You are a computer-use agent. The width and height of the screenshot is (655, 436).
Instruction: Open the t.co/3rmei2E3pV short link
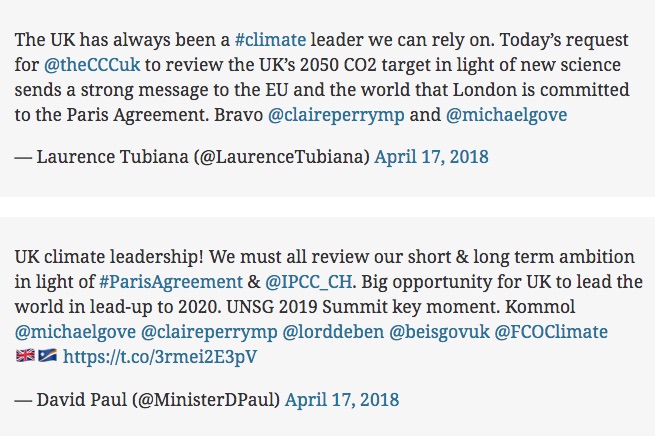tap(160, 357)
